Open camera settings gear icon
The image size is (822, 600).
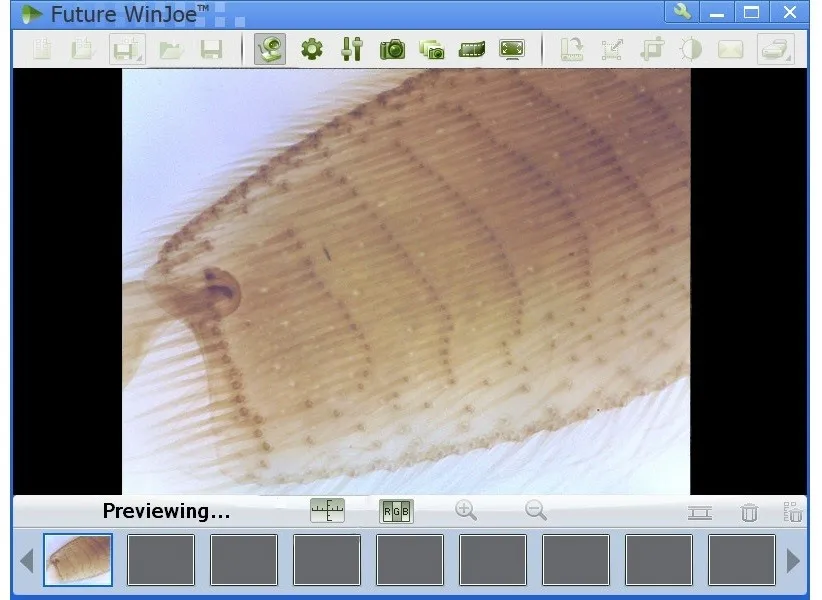(x=312, y=49)
